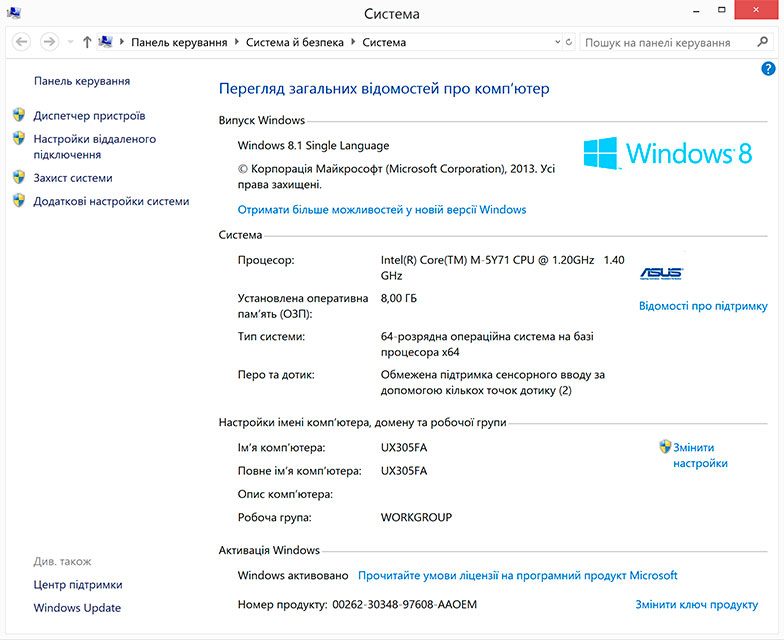784x640 pixels.
Task: Go forward with the Forward arrow
Action: tap(49, 42)
